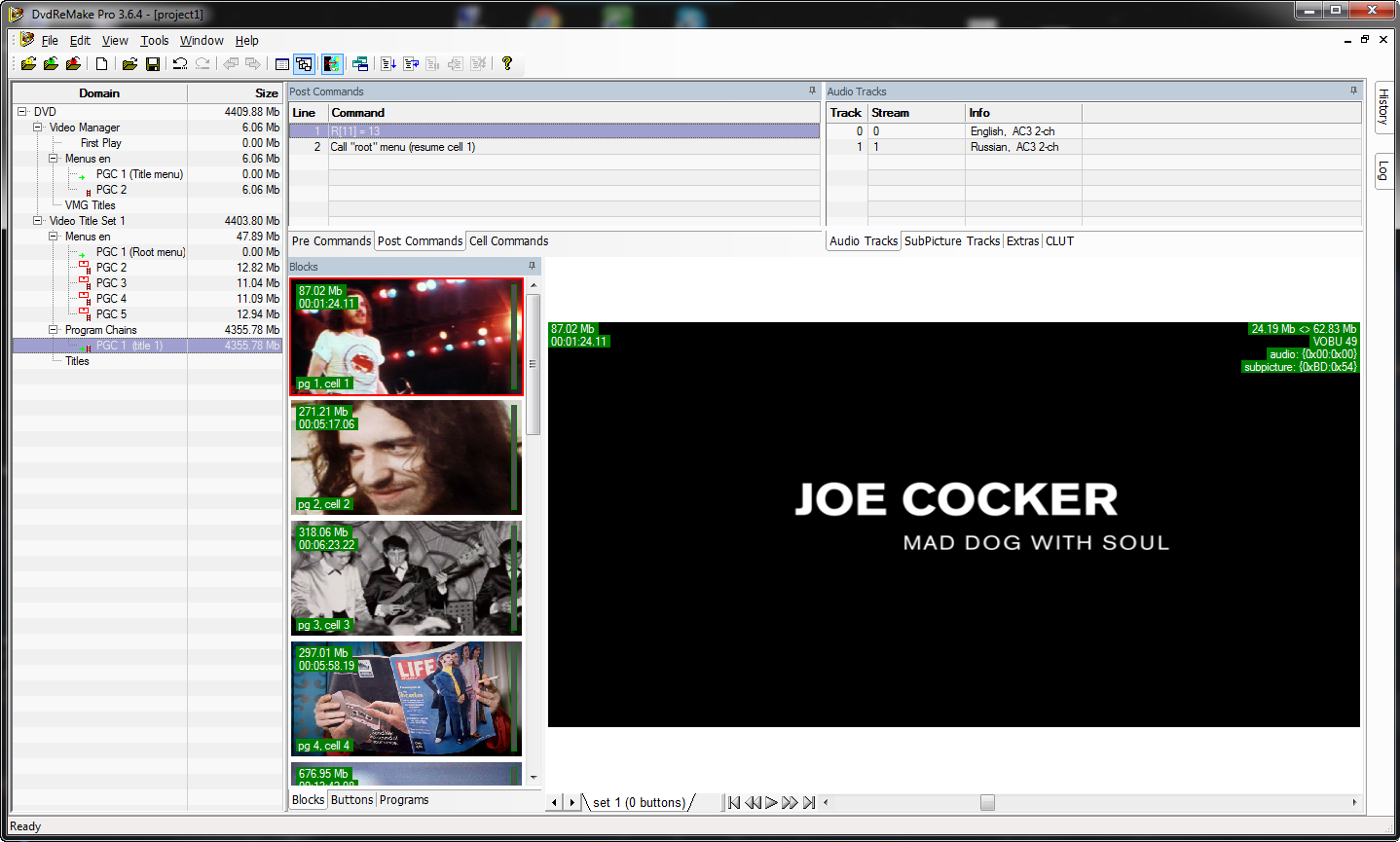Select PGC 1 (Root menu) tree item
Image resolution: width=1400 pixels, height=842 pixels.
pyautogui.click(x=140, y=252)
